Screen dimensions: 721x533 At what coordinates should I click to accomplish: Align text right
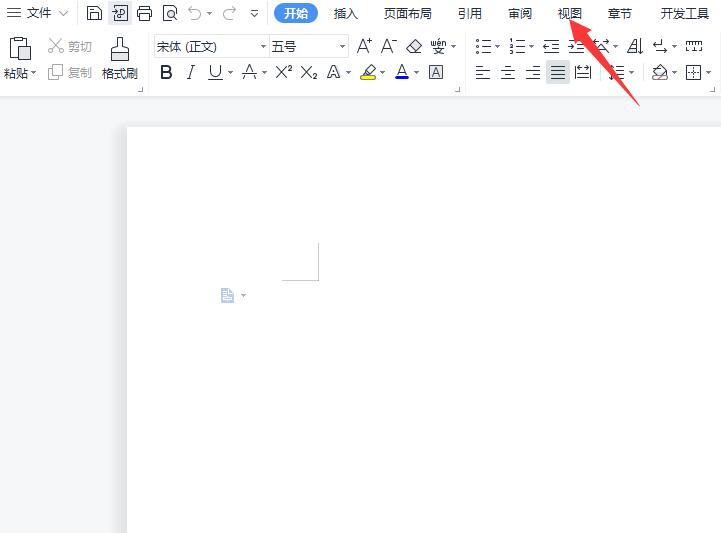click(532, 72)
